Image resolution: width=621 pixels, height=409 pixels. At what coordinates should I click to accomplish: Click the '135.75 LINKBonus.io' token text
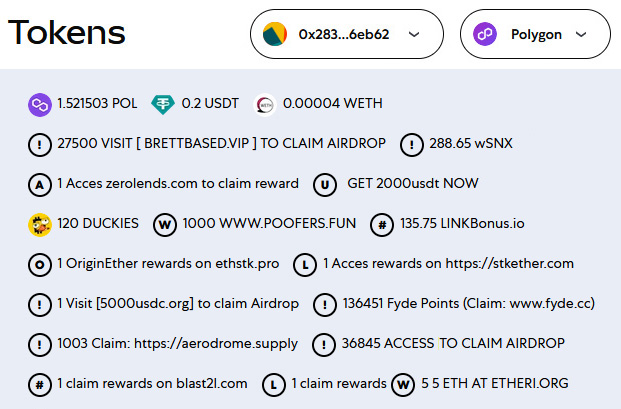coord(462,223)
